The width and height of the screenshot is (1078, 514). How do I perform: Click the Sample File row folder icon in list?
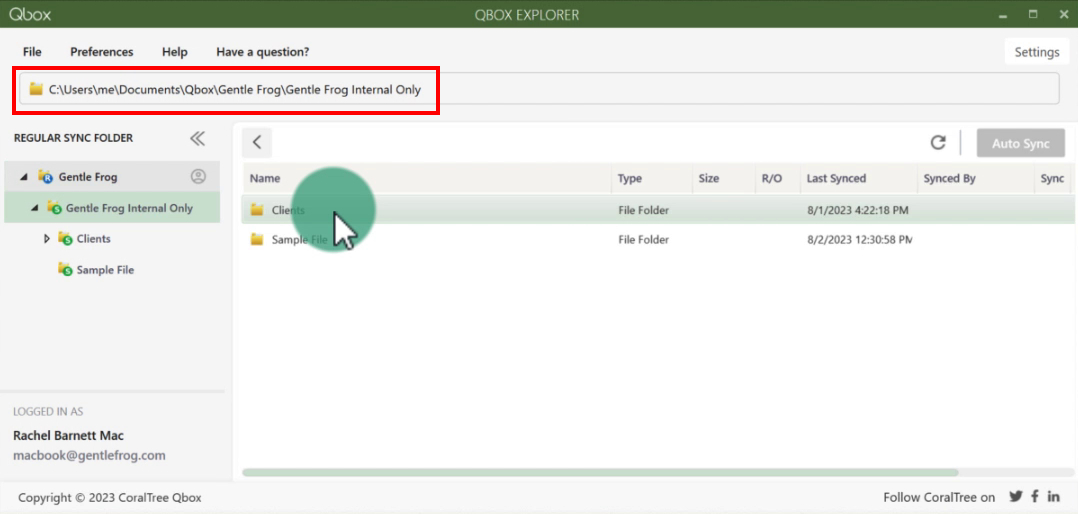[257, 239]
